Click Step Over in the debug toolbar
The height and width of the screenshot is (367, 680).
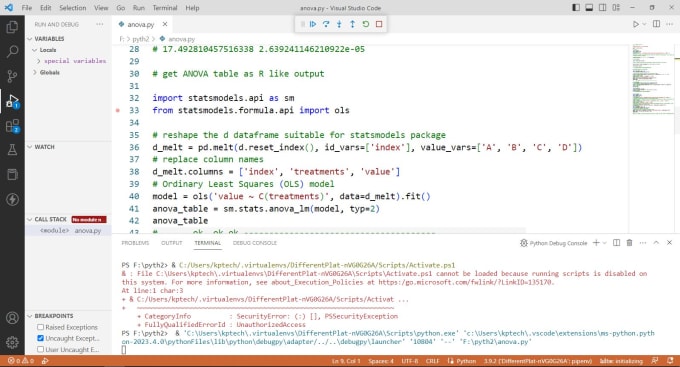tap(326, 24)
